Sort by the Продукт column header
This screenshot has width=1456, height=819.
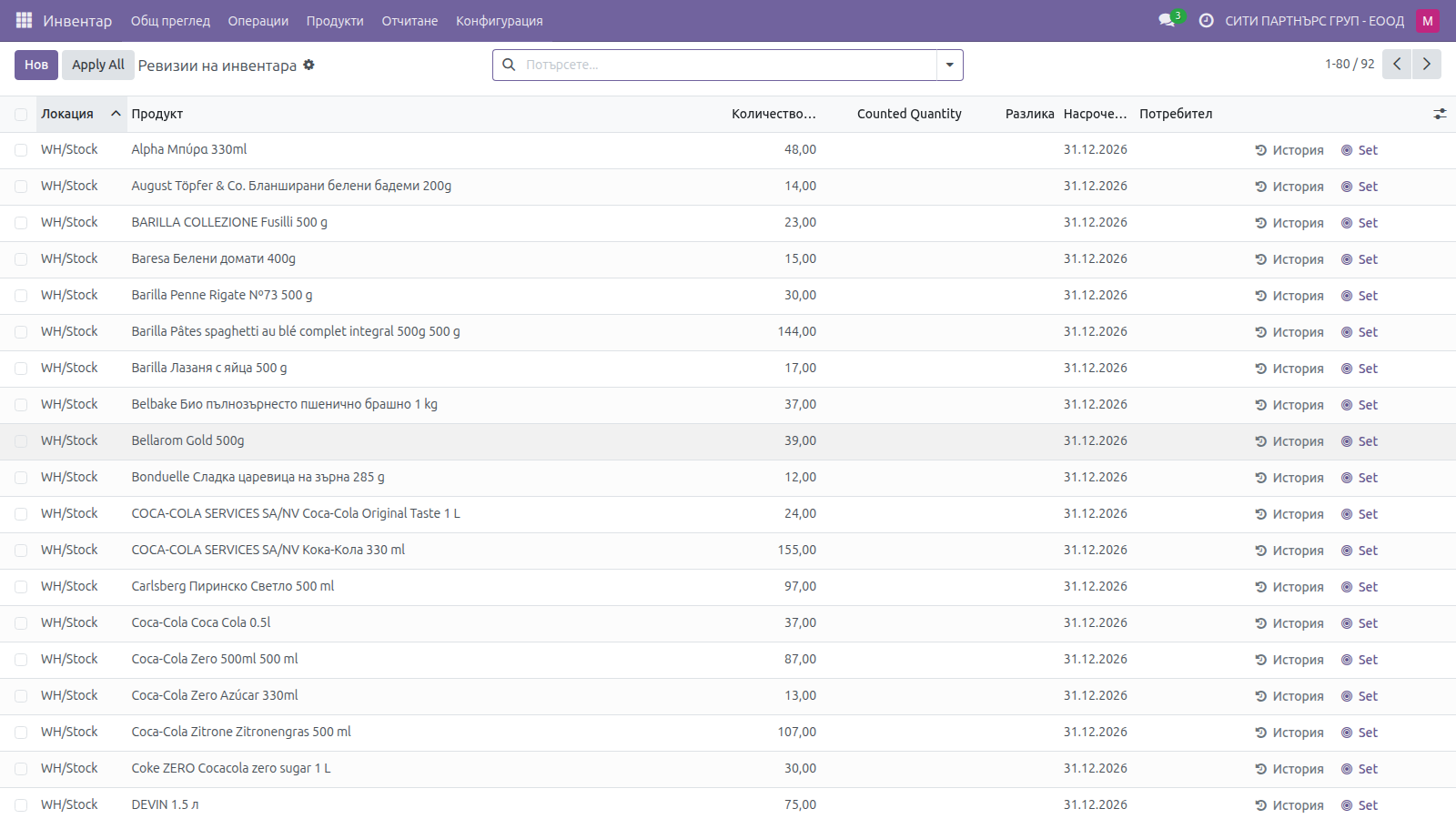click(x=157, y=114)
